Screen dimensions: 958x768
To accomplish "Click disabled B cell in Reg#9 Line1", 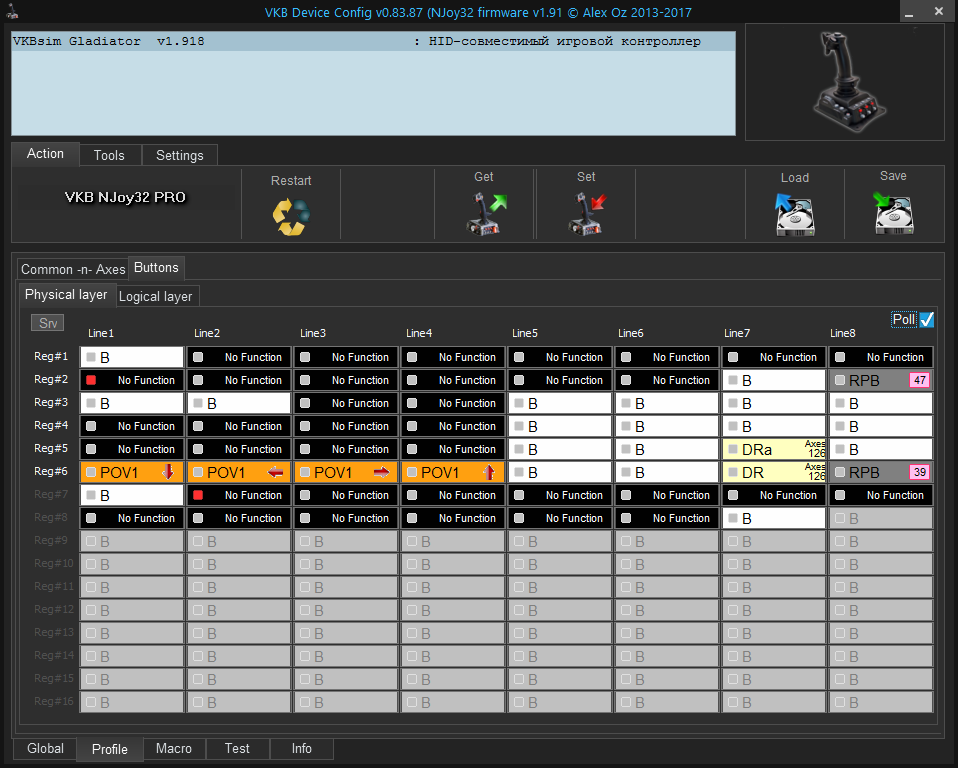I will 132,541.
